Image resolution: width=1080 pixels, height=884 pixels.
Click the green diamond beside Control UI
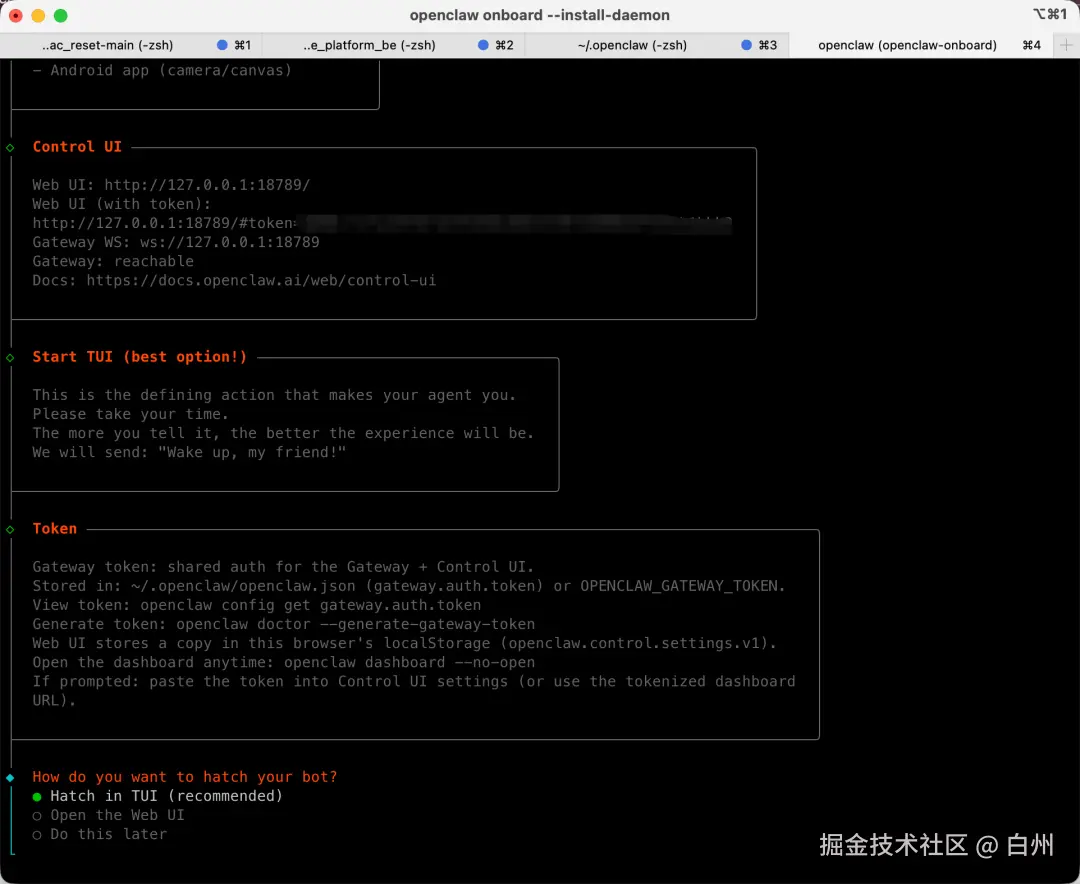[10, 147]
